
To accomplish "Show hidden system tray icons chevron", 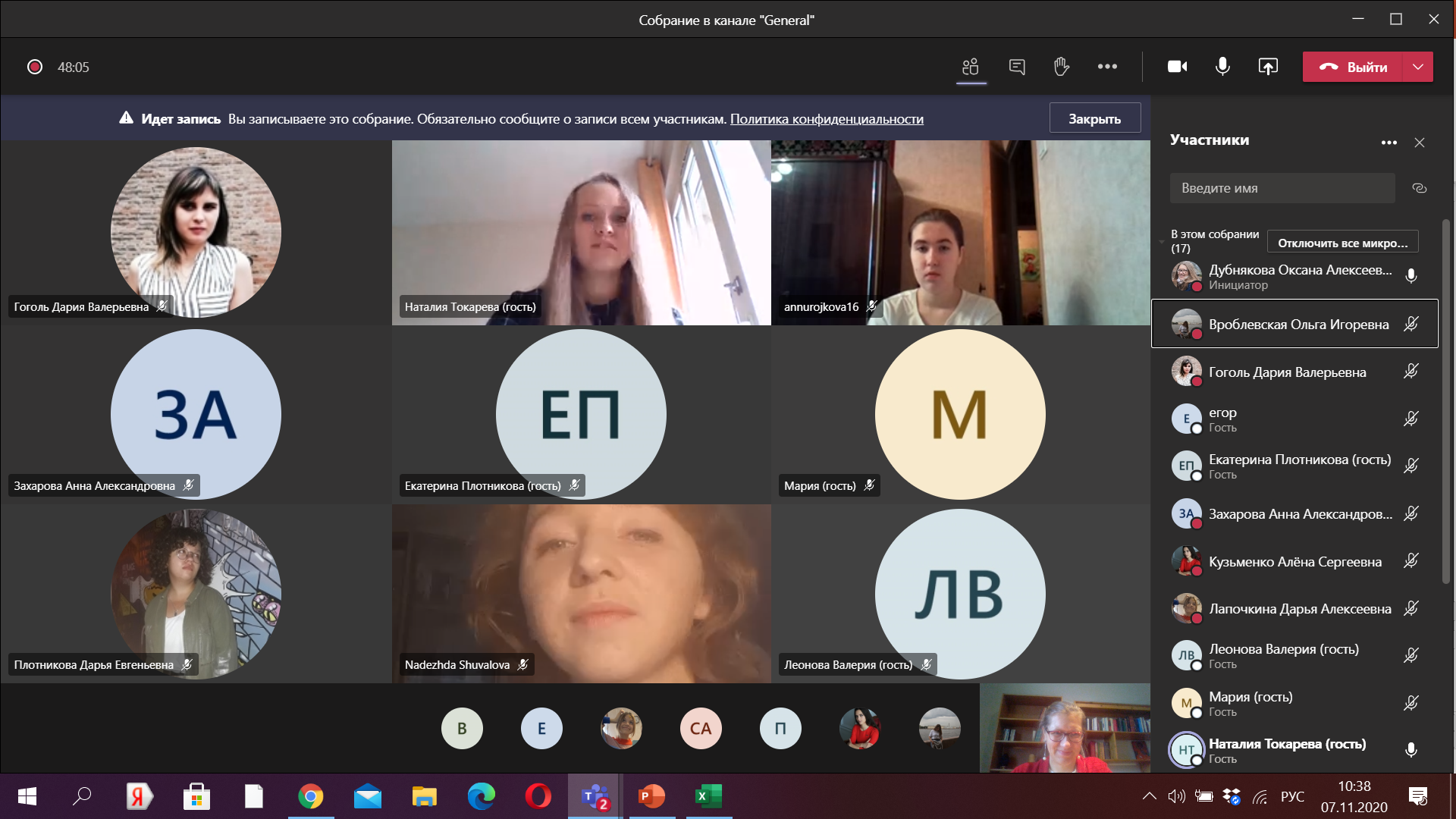I will 1149,796.
